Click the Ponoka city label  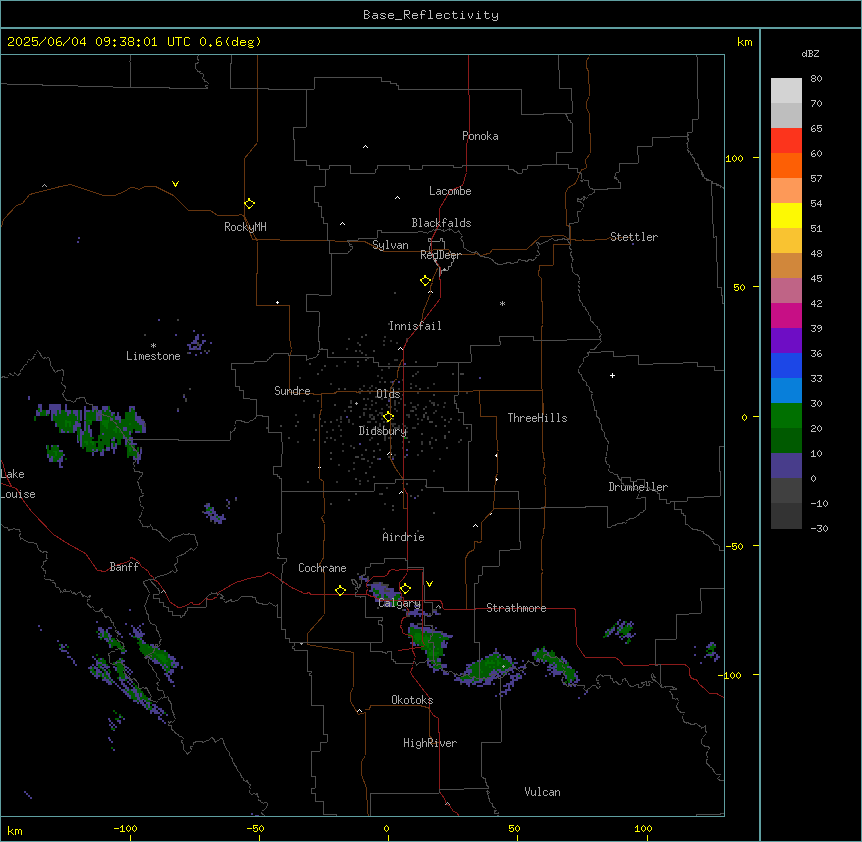[480, 136]
